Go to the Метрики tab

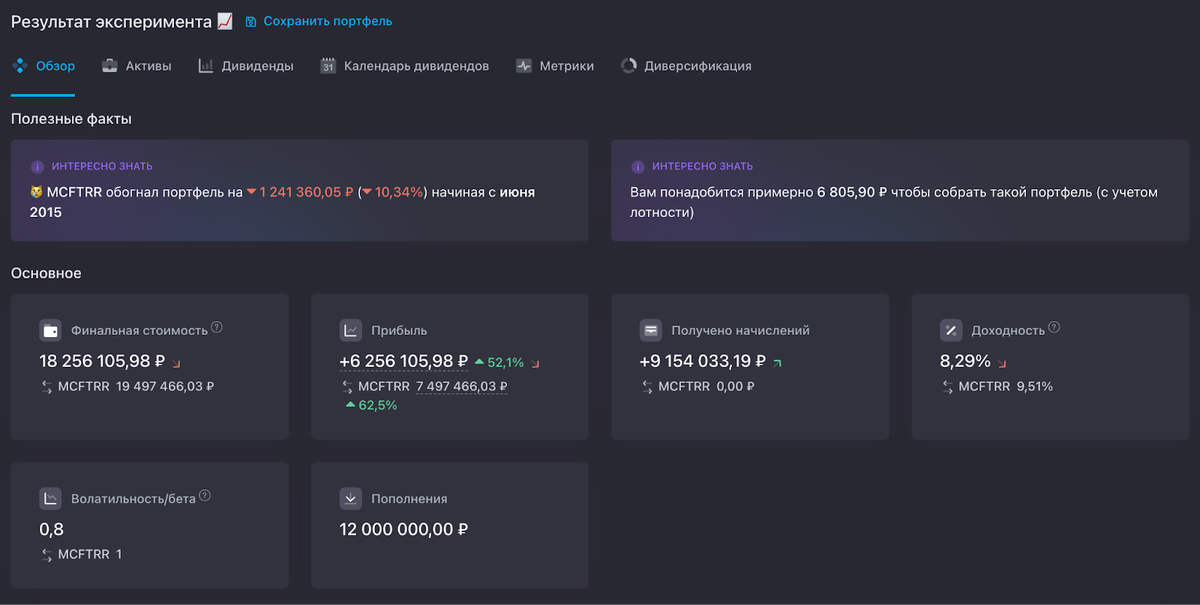tap(555, 66)
